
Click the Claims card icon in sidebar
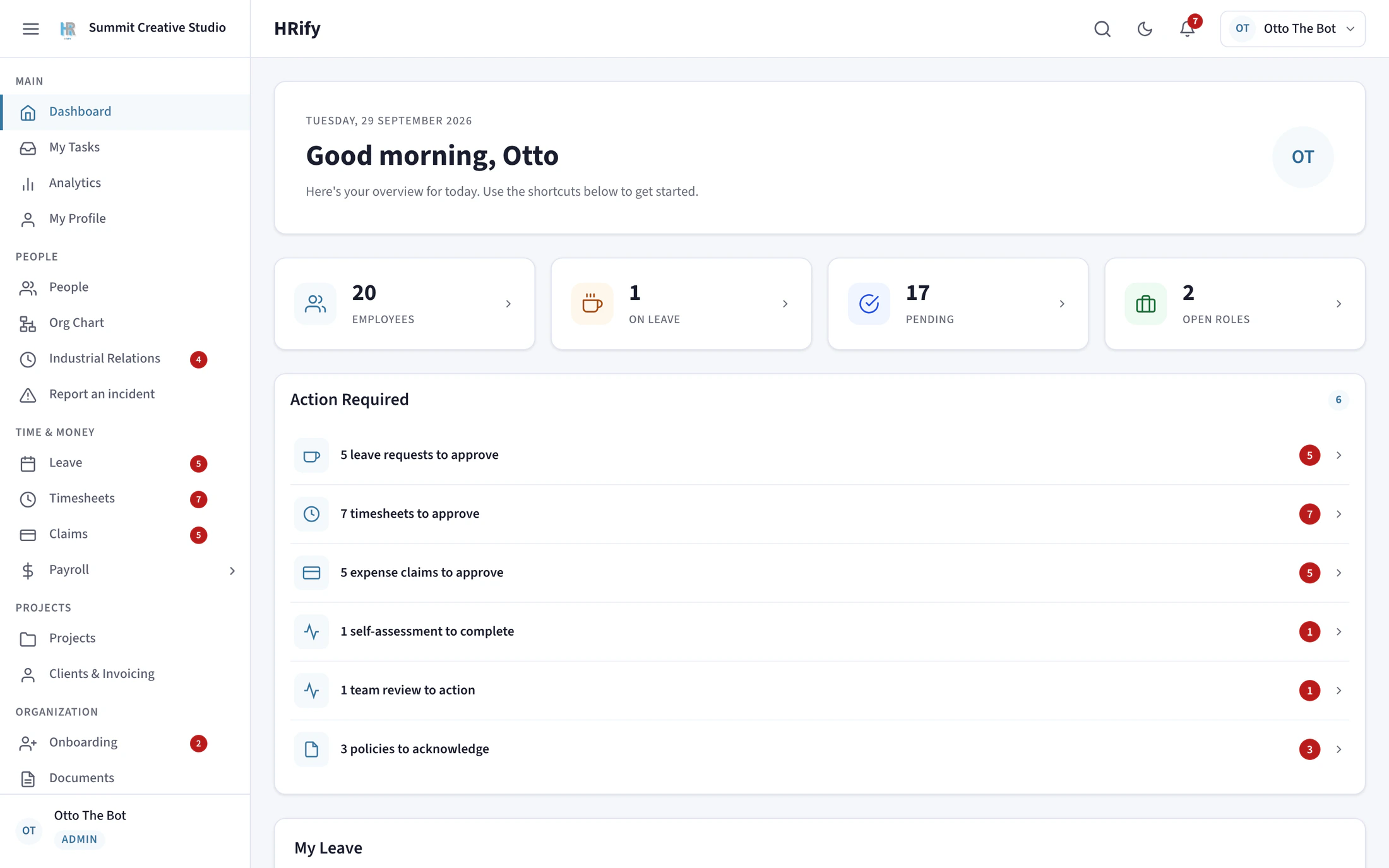click(28, 535)
